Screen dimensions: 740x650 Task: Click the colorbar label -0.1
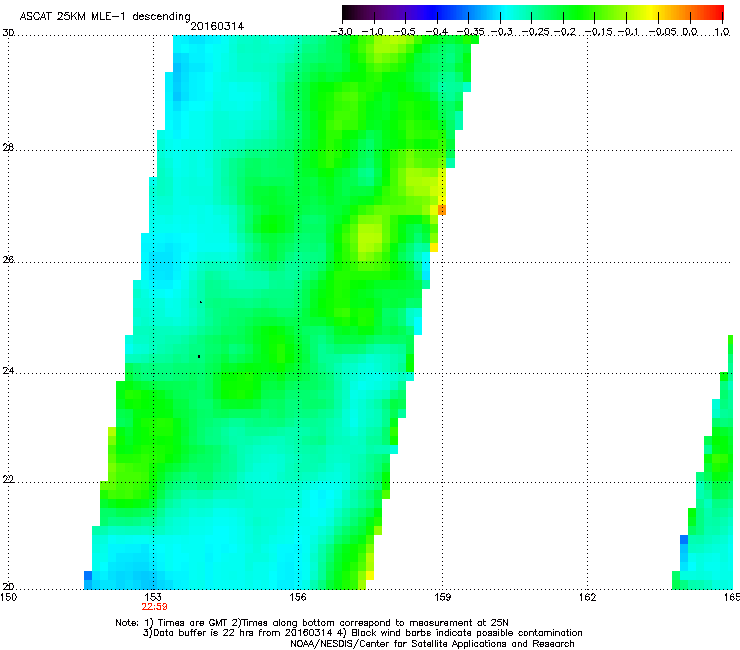click(628, 32)
